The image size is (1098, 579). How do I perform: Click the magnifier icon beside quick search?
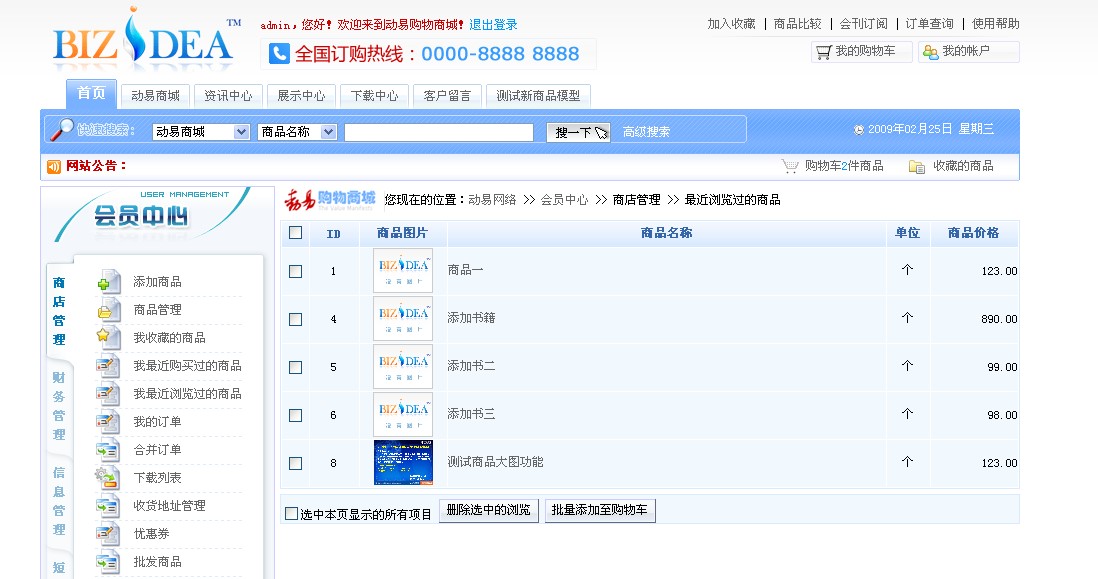(x=62, y=130)
